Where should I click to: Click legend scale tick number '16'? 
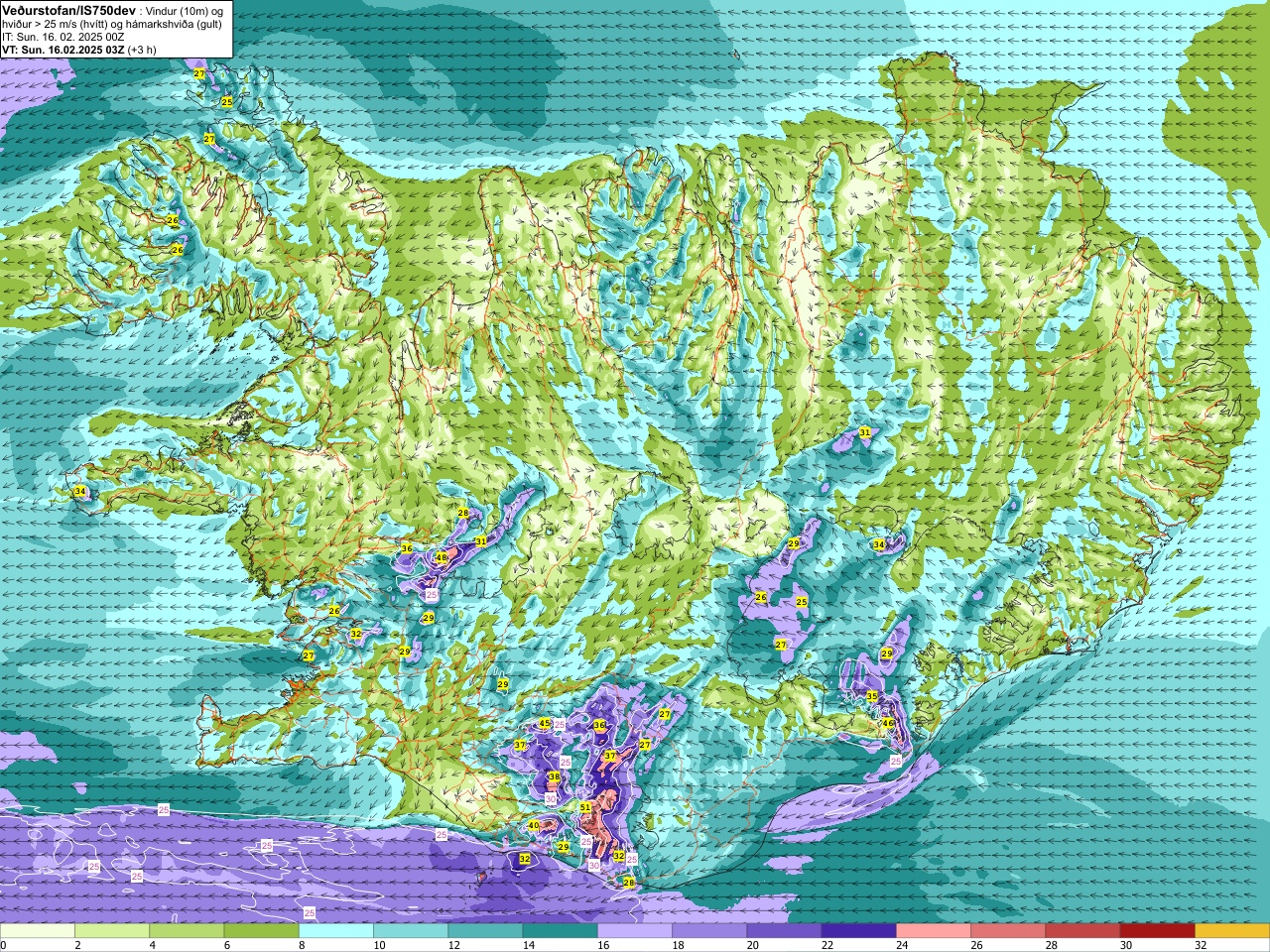click(x=602, y=945)
